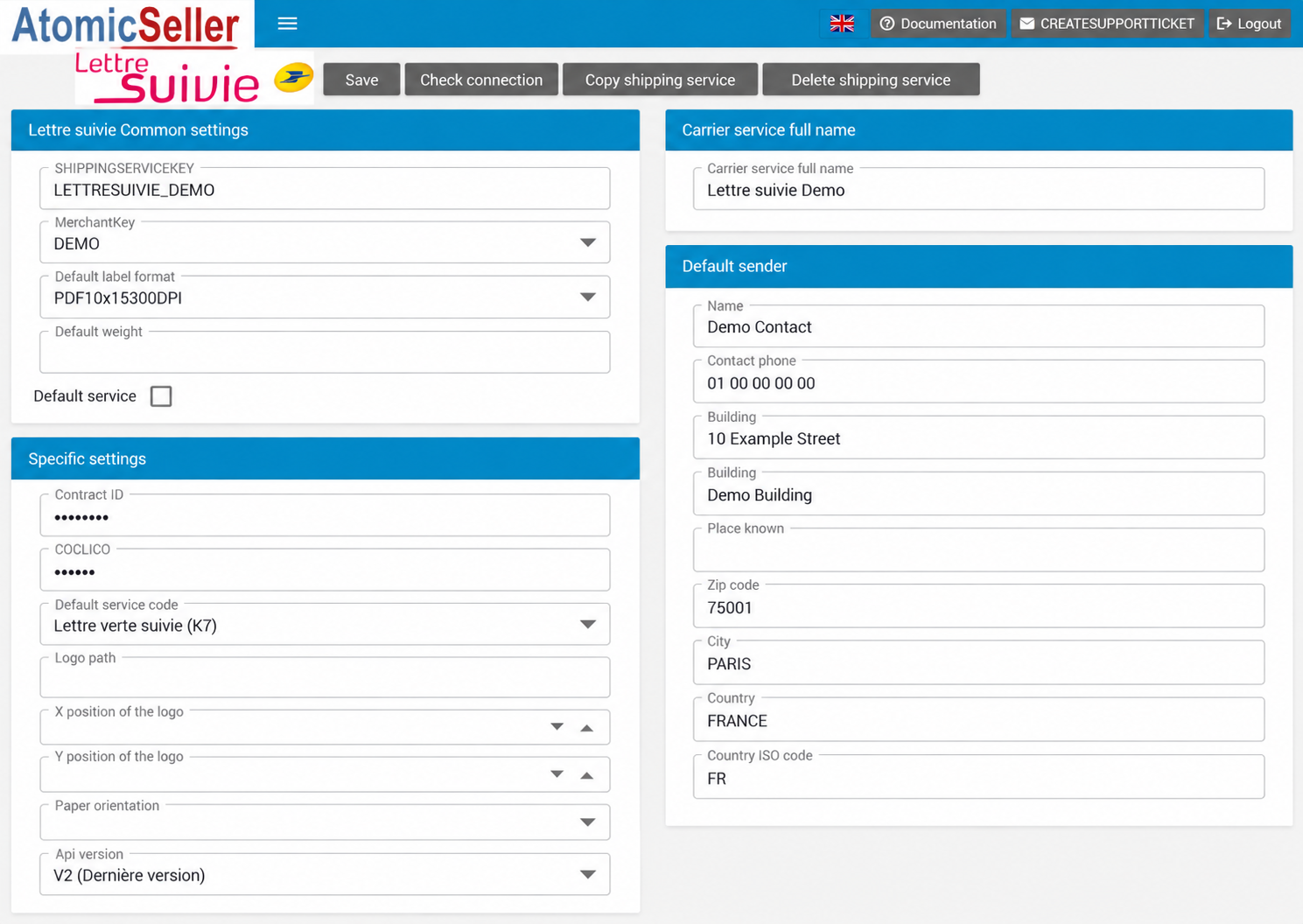The height and width of the screenshot is (924, 1303).
Task: Copy the shipping service
Action: 660,80
